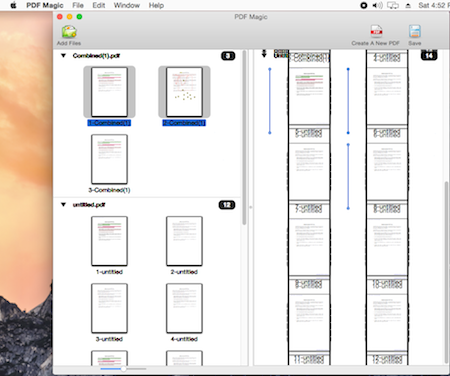This screenshot has width=450, height=376.
Task: Open the Edit menu
Action: pyautogui.click(x=99, y=5)
